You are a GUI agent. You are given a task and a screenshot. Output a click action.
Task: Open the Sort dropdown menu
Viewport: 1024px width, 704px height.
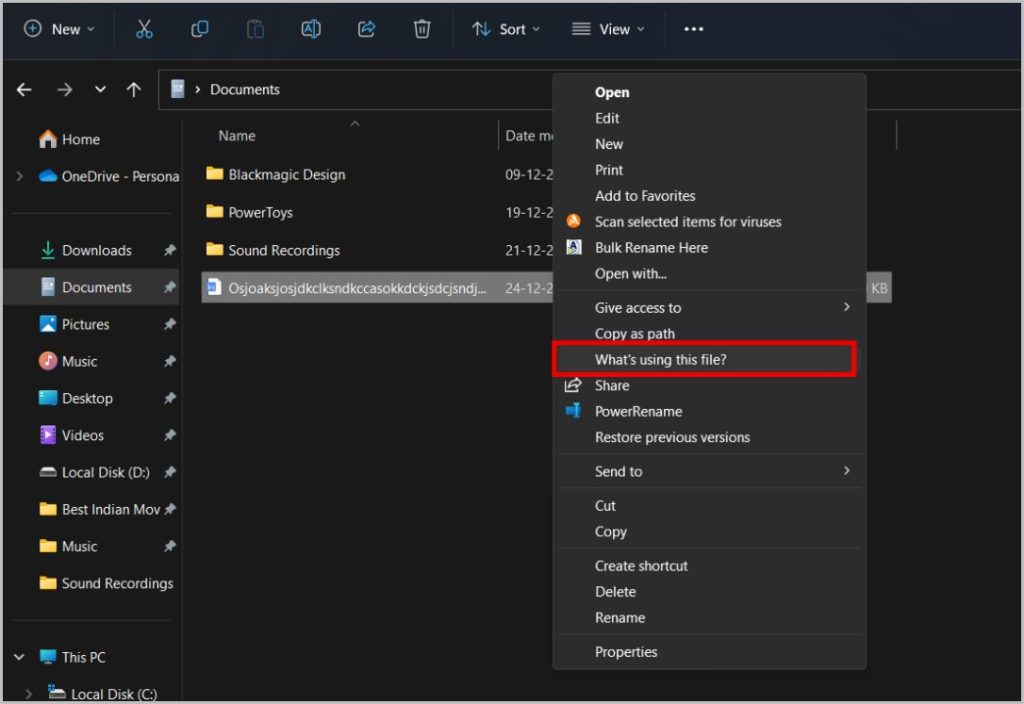pyautogui.click(x=505, y=29)
